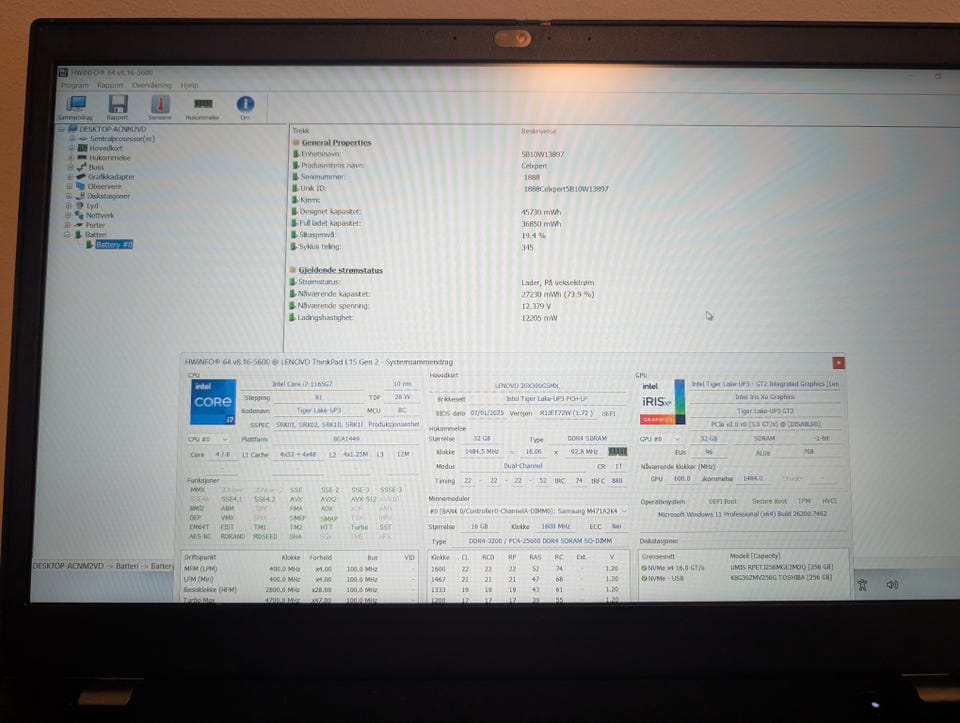Click the Intel Iris Xe graphics logo
The height and width of the screenshot is (723, 960).
pyautogui.click(x=662, y=402)
